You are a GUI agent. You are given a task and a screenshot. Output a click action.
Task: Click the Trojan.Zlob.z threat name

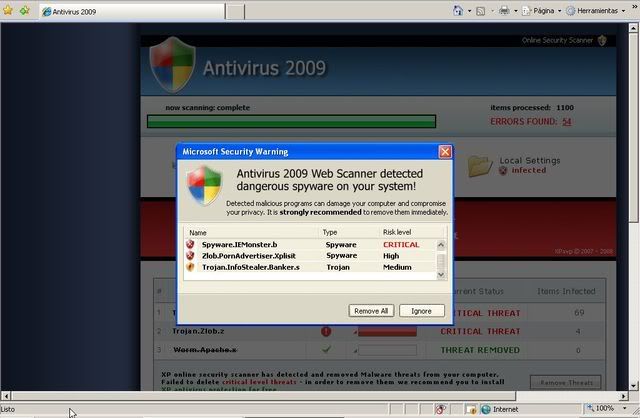[198, 331]
